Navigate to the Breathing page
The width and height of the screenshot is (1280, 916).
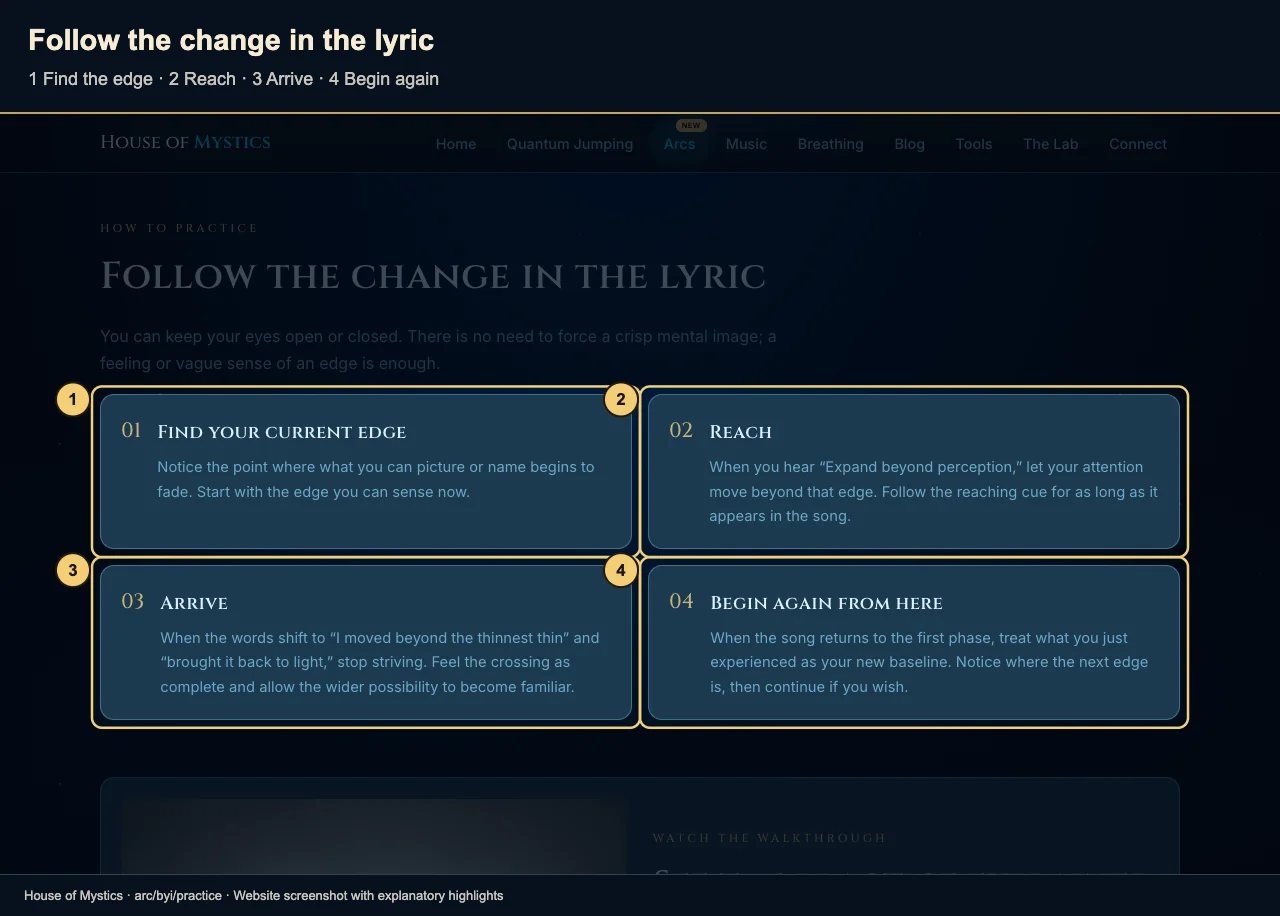[830, 144]
